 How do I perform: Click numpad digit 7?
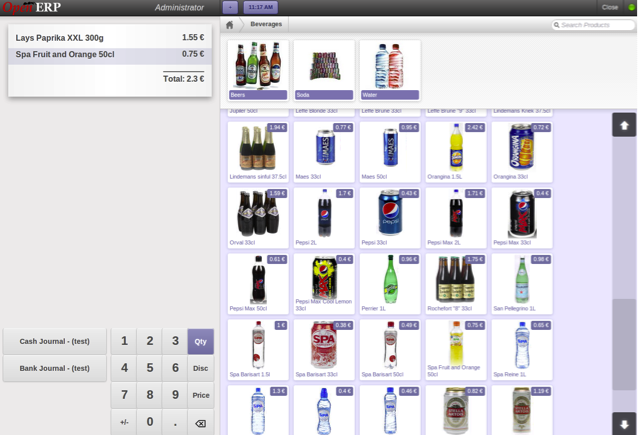(124, 395)
